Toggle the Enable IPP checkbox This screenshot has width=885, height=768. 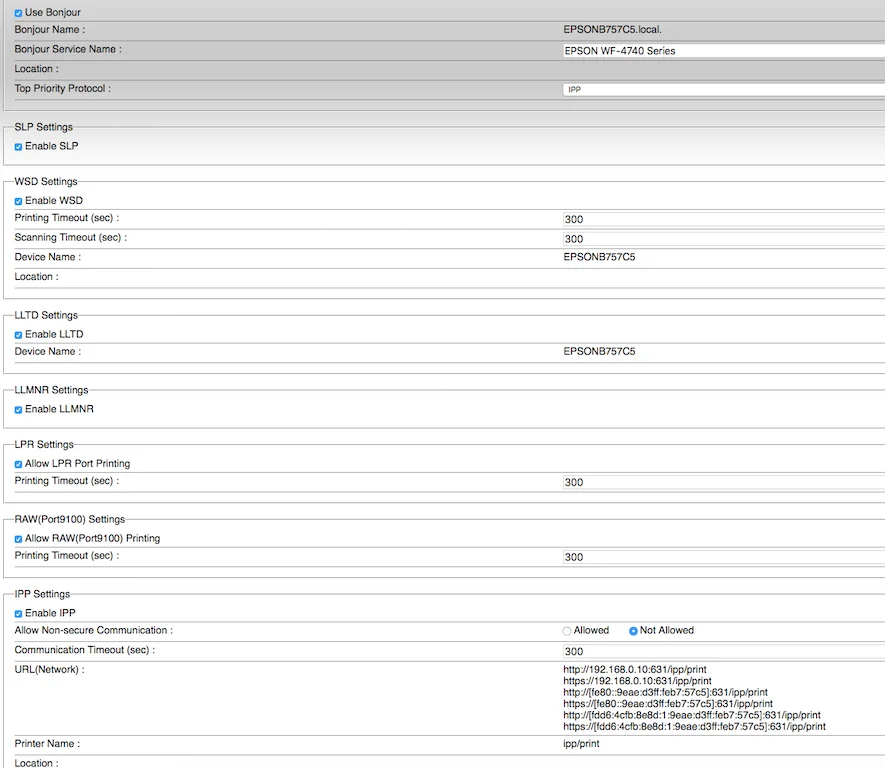tap(19, 614)
